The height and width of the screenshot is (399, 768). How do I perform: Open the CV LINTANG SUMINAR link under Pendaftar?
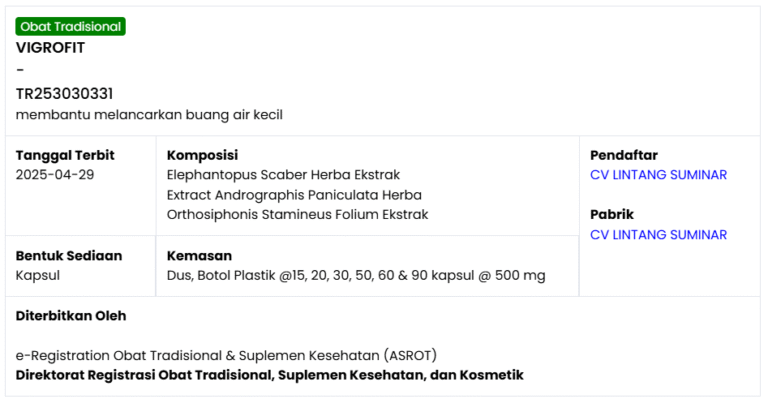click(658, 175)
